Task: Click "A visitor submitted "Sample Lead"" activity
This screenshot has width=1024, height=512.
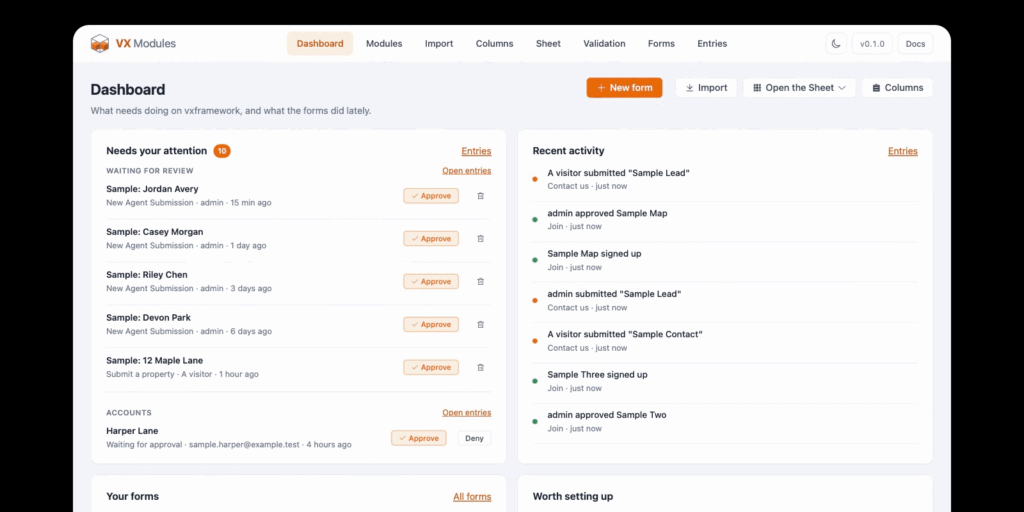Action: pyautogui.click(x=618, y=173)
